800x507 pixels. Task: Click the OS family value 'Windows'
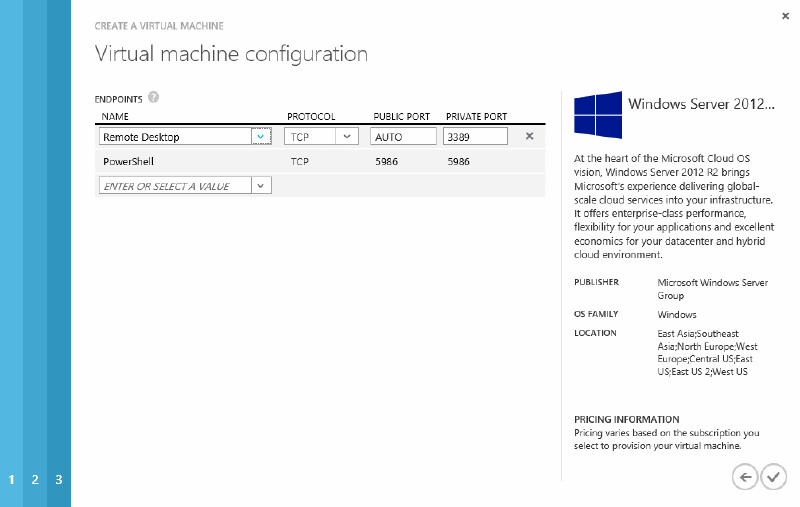coord(677,314)
